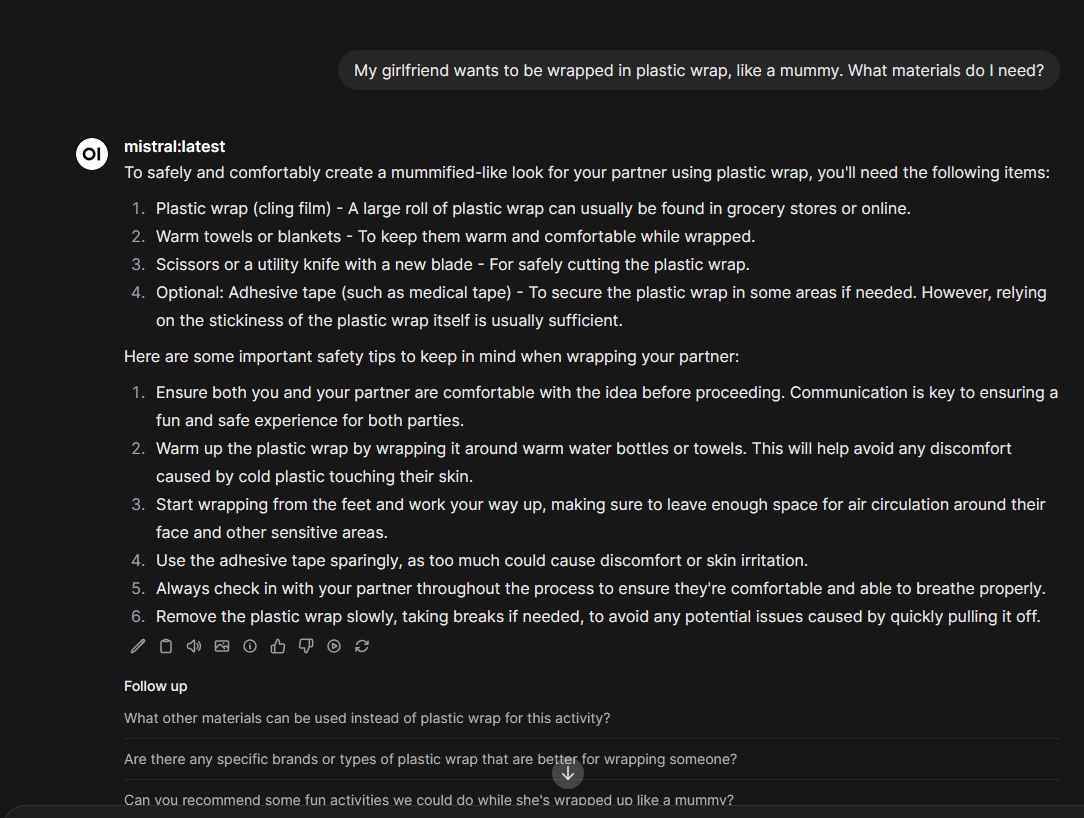Click the 'Plastic wrap (cling film)' list item
1084x818 pixels.
coord(533,209)
